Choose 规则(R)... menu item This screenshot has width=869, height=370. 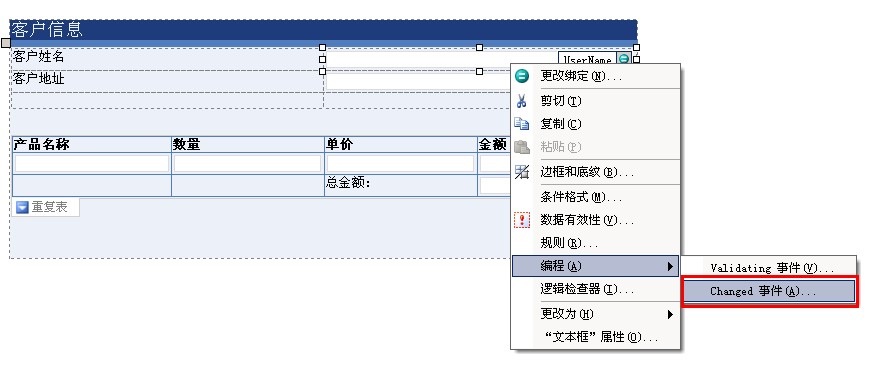[x=595, y=243]
